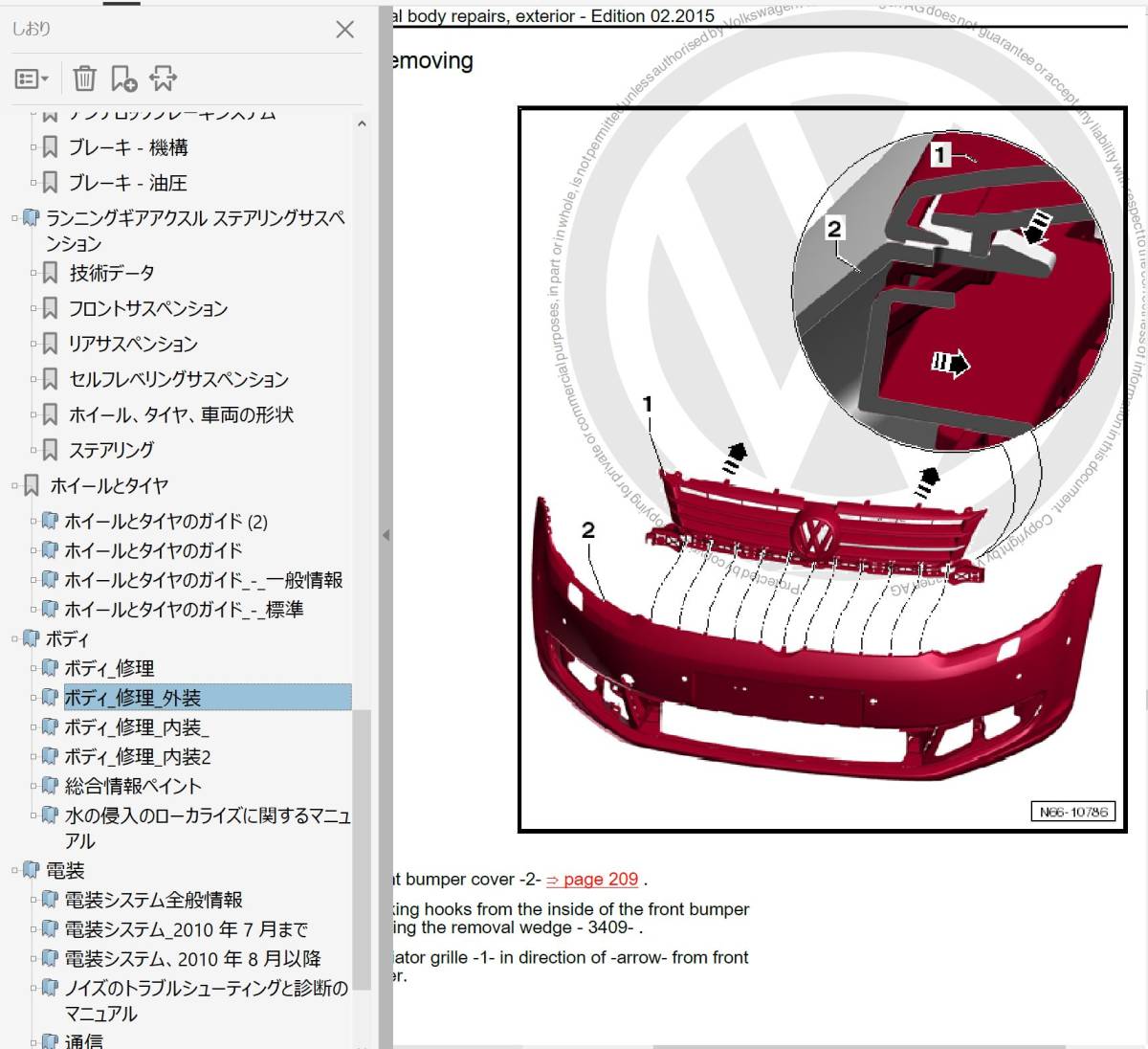Screen dimensions: 1148x1049
Task: Open 電装システム、2010 年 8 月以降 bookmark
Action: [x=192, y=959]
